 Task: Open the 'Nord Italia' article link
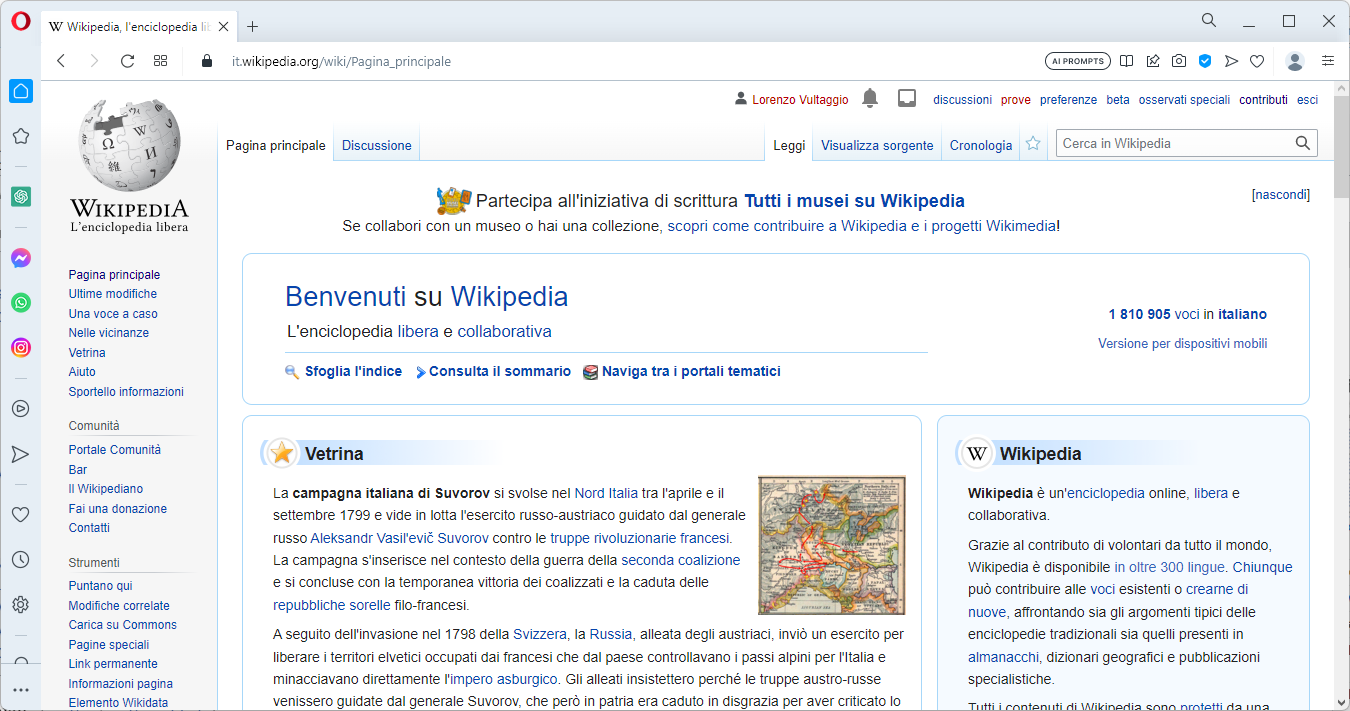(x=606, y=493)
